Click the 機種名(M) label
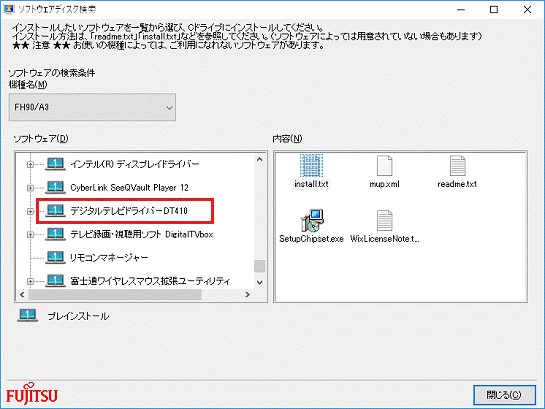 click(28, 84)
